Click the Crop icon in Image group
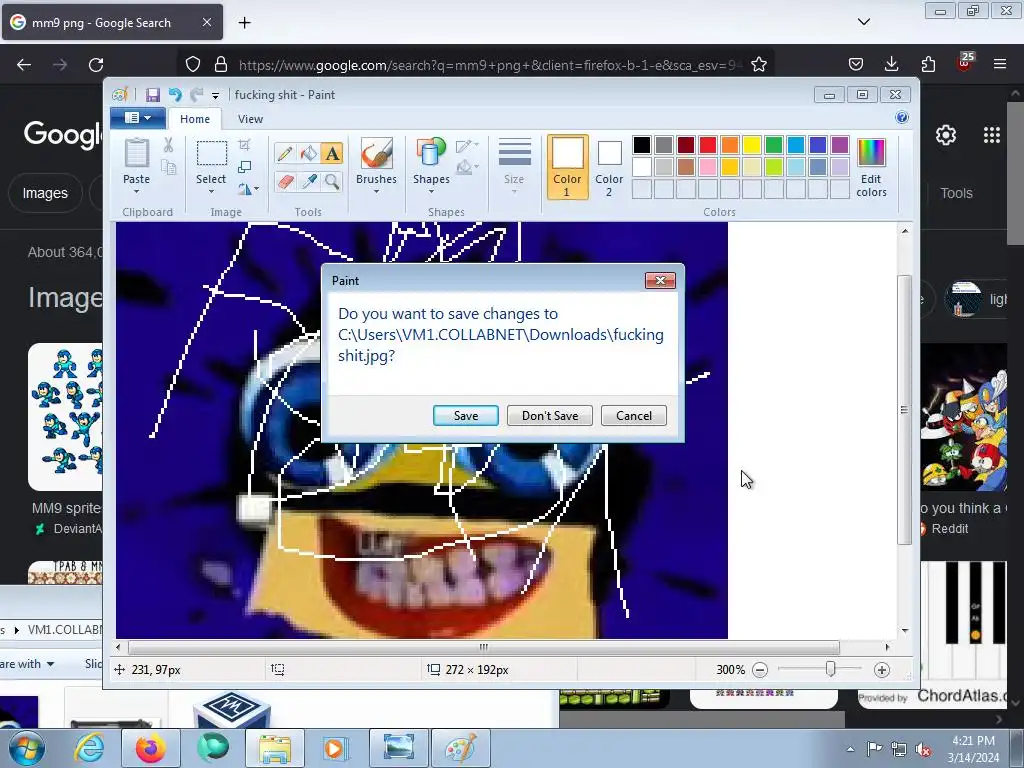The width and height of the screenshot is (1024, 768). pyautogui.click(x=244, y=145)
